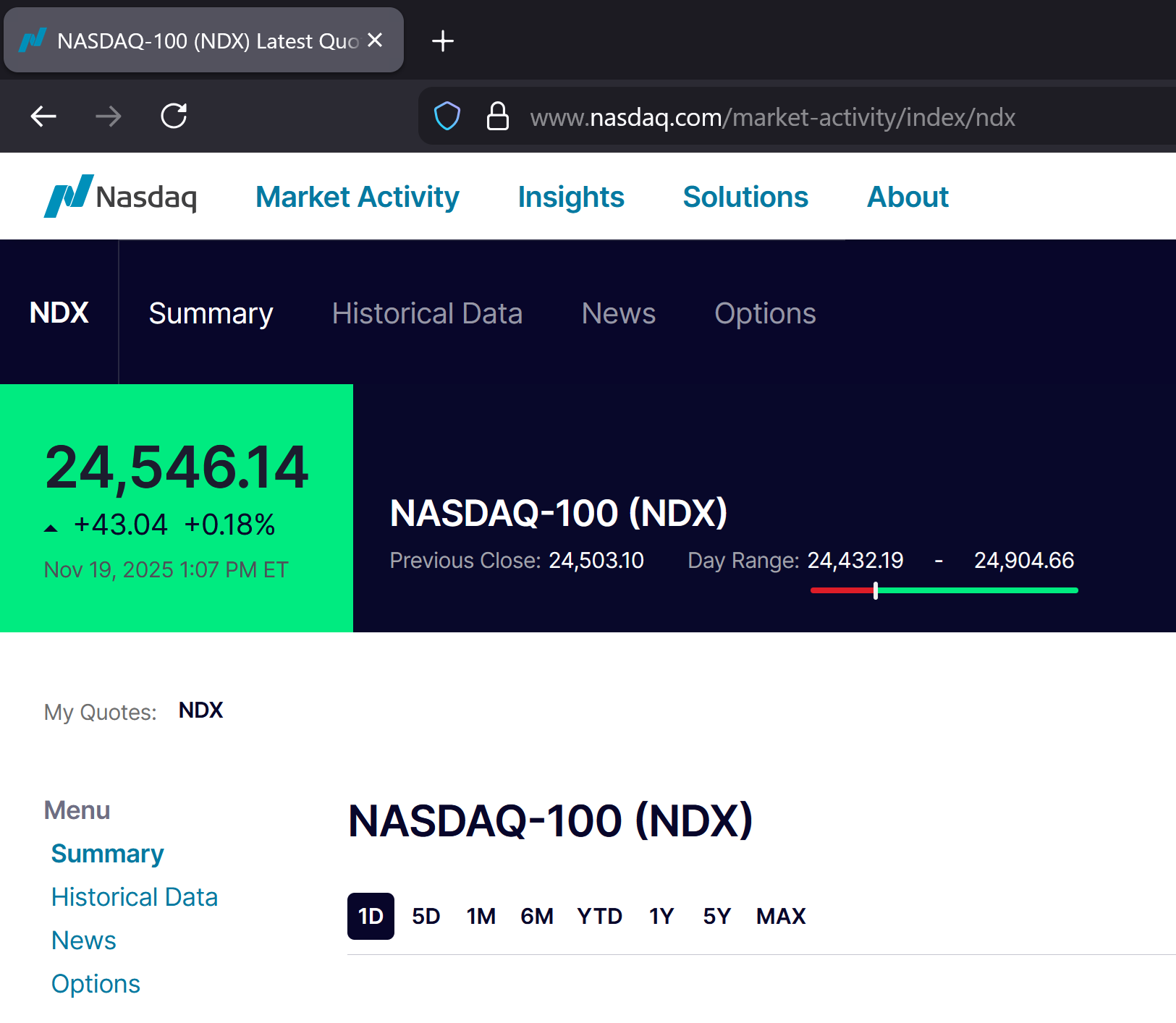Reload the page with the refresh icon
The height and width of the screenshot is (1023, 1176).
[x=174, y=116]
